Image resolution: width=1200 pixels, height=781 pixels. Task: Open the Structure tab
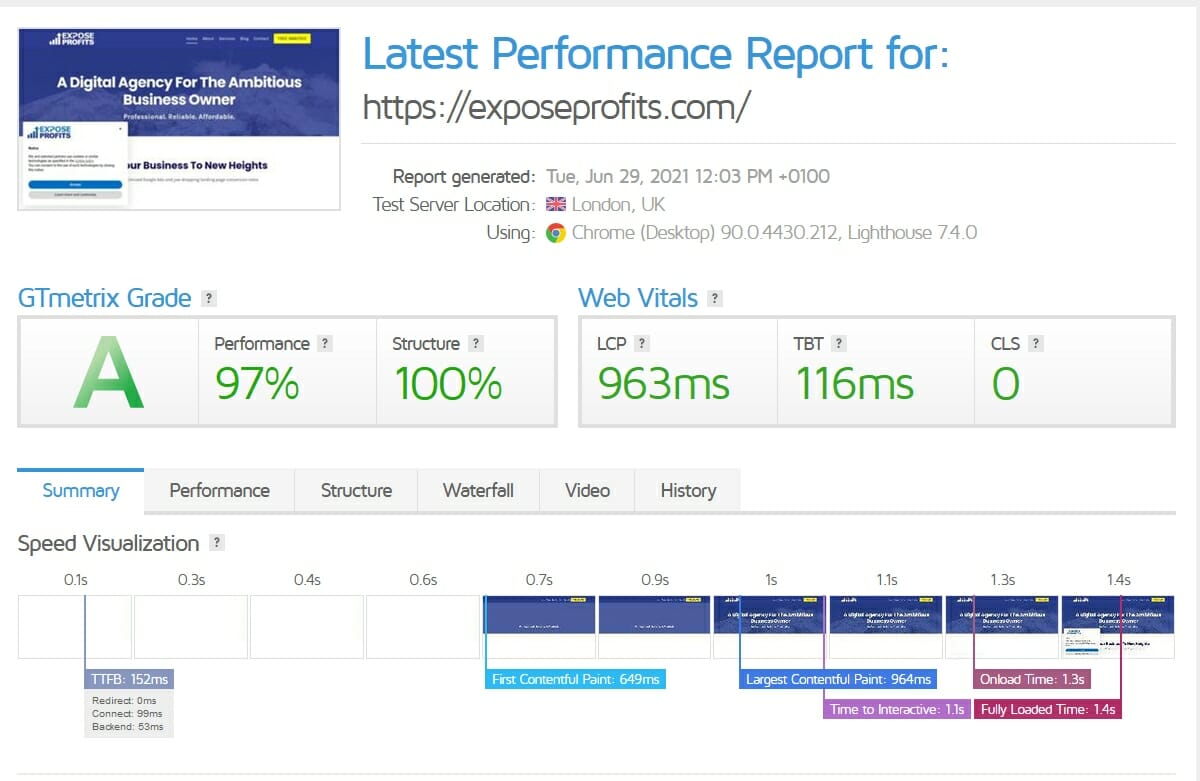tap(356, 490)
